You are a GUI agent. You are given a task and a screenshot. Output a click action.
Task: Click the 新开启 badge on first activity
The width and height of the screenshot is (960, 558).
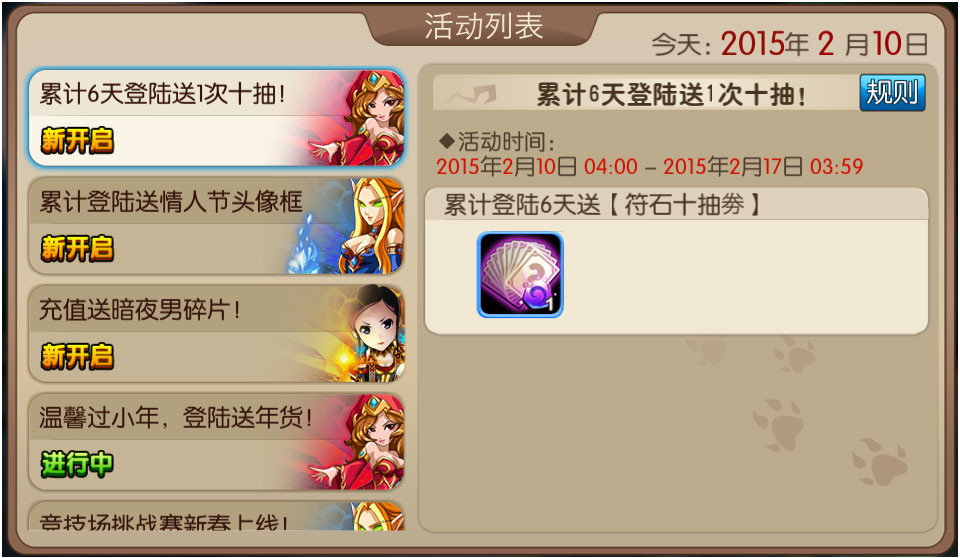(x=77, y=141)
